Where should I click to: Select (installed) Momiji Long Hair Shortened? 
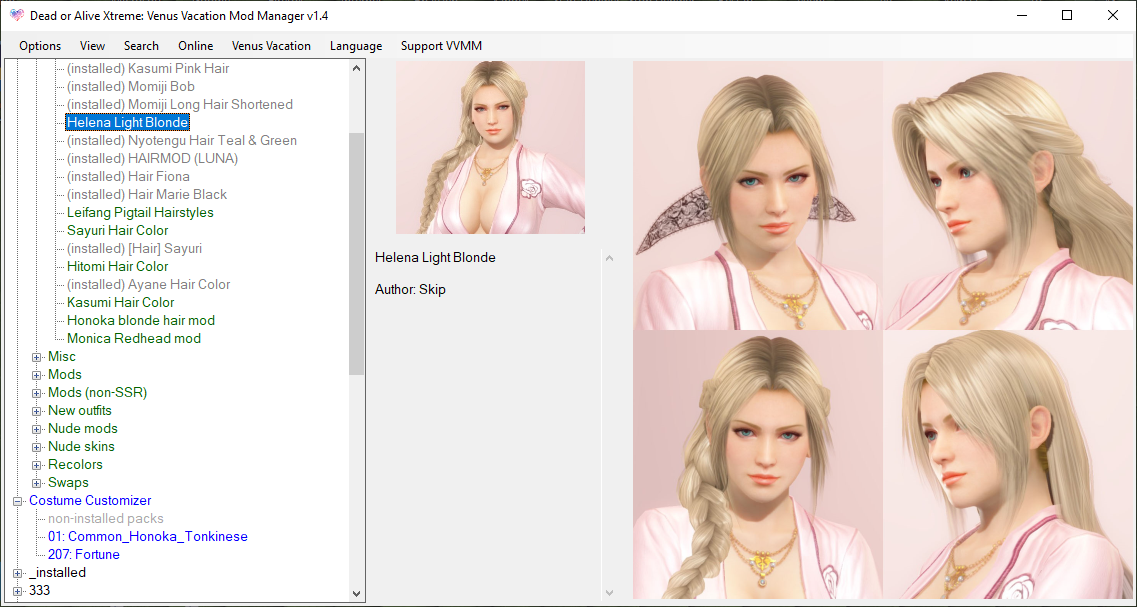point(180,104)
